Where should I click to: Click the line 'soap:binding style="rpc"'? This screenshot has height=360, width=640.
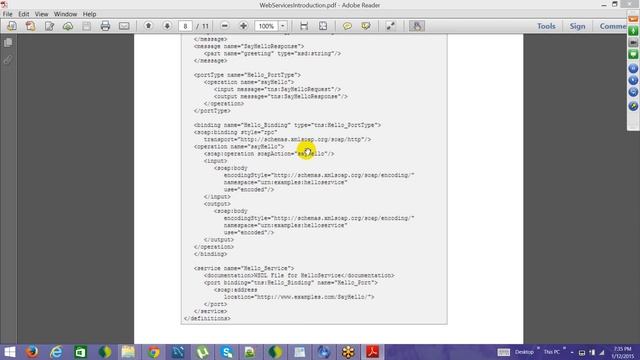click(236, 132)
